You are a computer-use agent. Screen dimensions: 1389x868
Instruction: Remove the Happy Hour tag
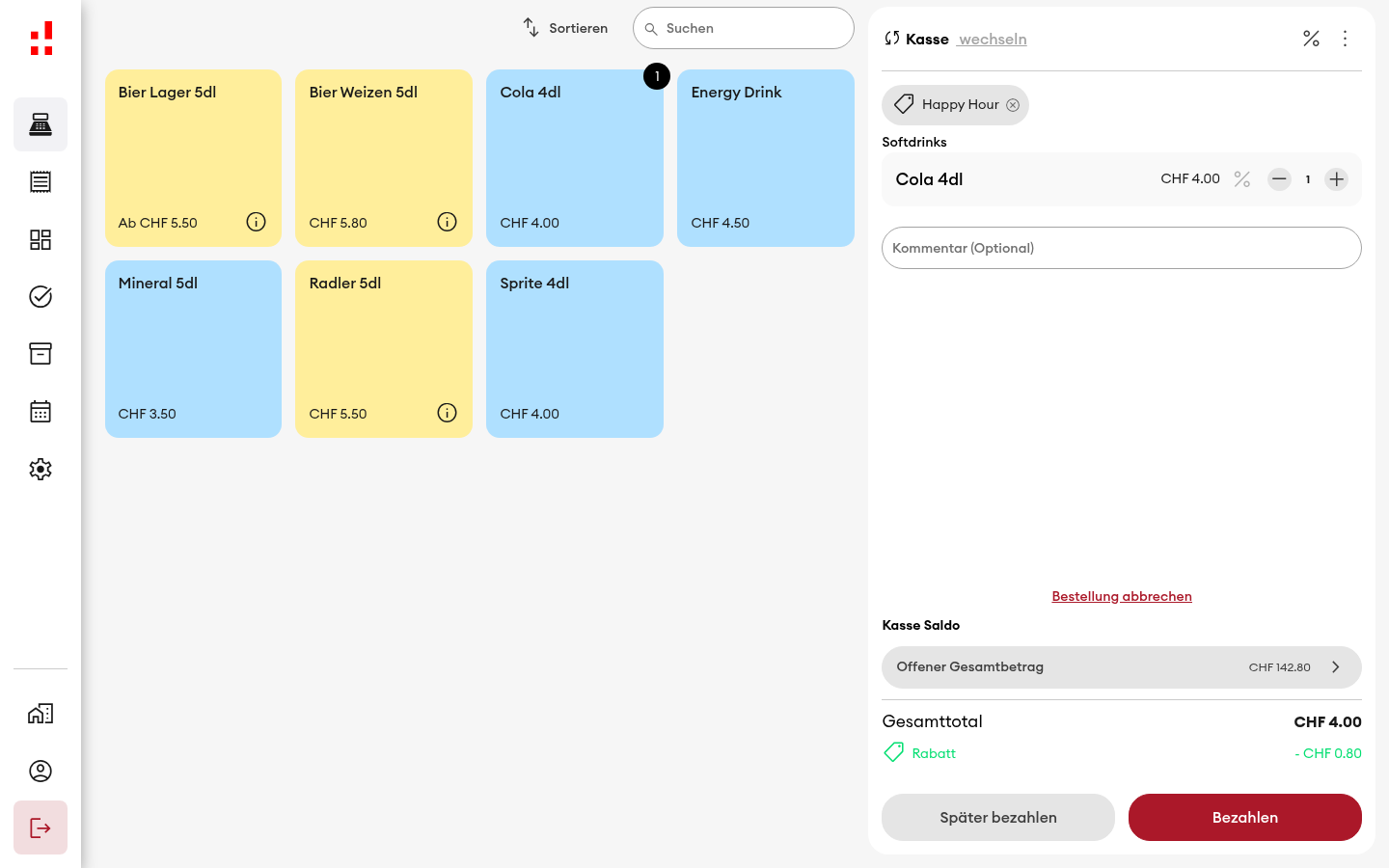[1013, 105]
